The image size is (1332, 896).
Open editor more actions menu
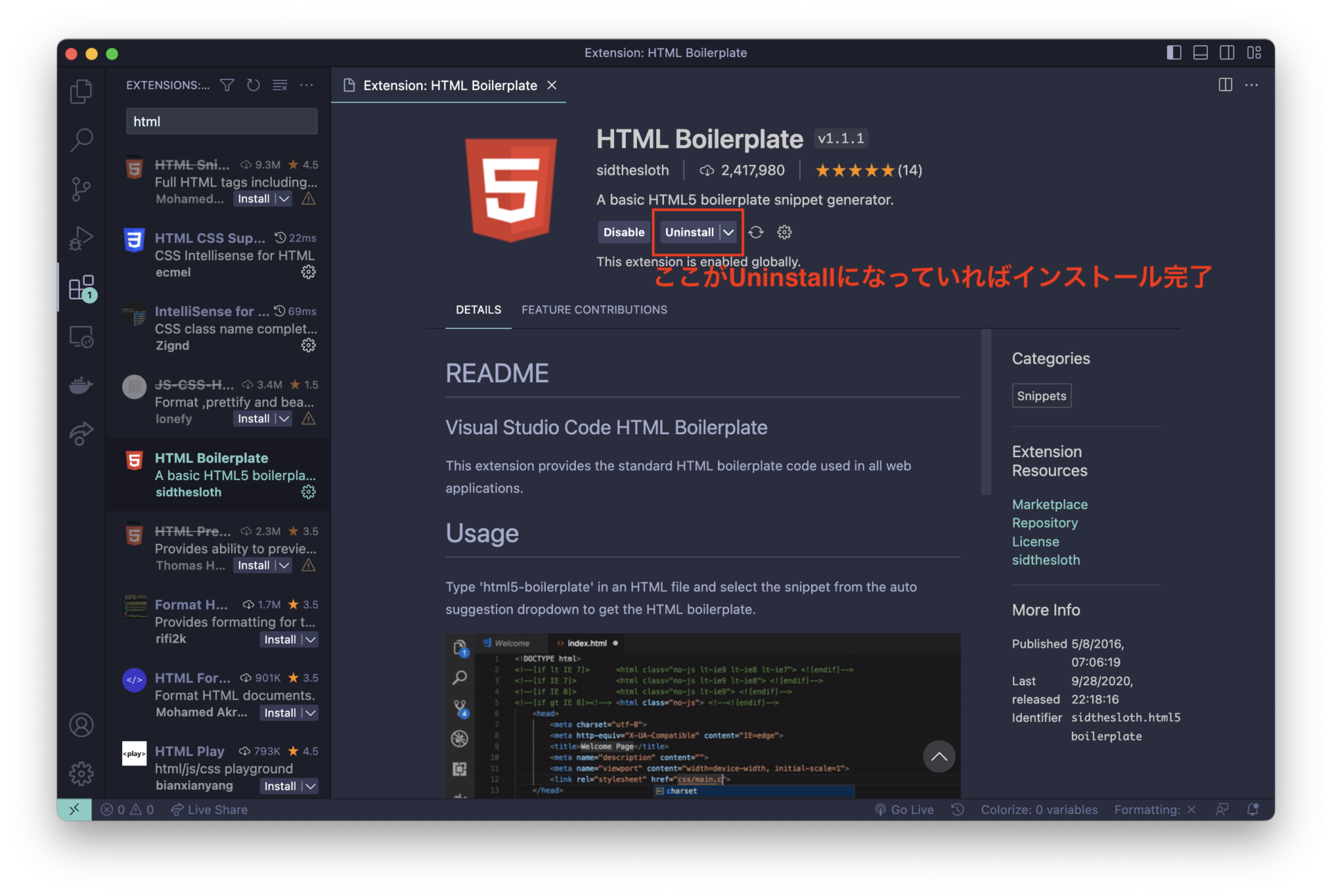click(1252, 85)
